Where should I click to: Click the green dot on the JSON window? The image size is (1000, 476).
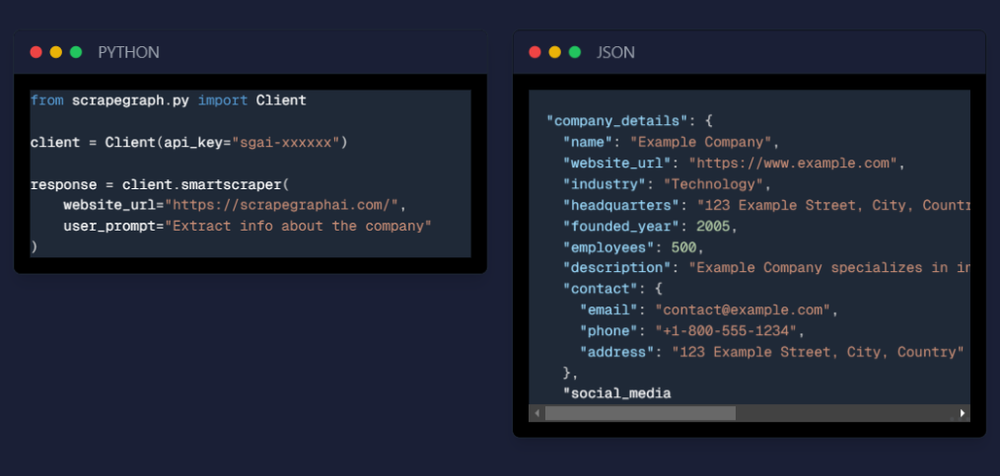(574, 52)
